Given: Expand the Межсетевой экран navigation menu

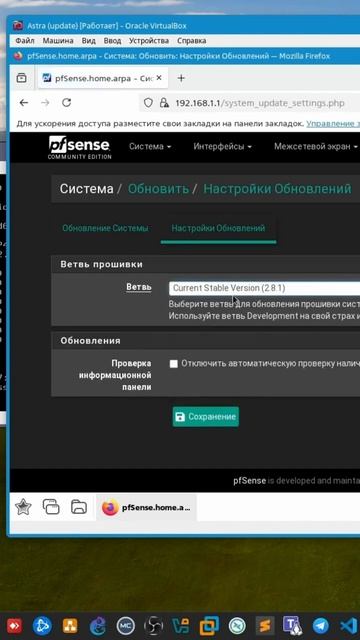Looking at the screenshot, I should point(316,147).
